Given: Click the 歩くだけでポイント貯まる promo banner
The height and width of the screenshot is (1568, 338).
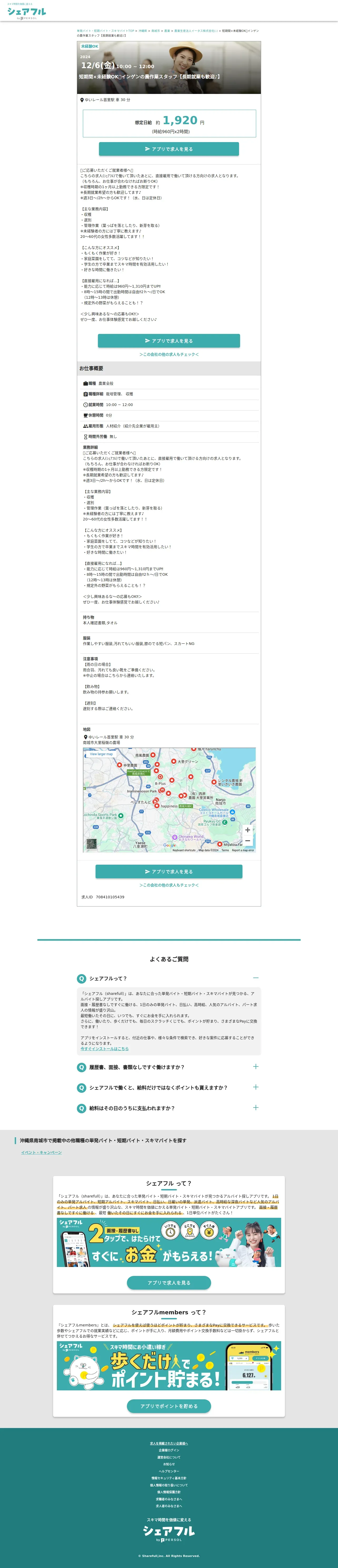Looking at the screenshot, I should 169,1366.
